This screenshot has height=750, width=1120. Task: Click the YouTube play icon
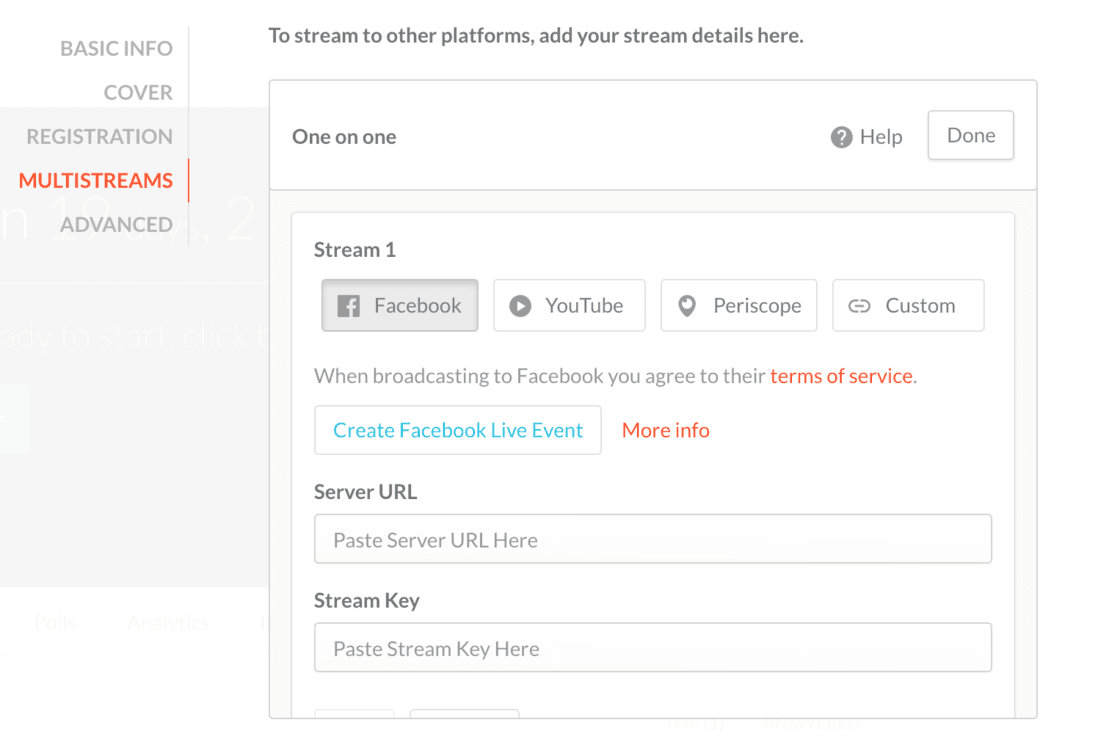pyautogui.click(x=520, y=306)
